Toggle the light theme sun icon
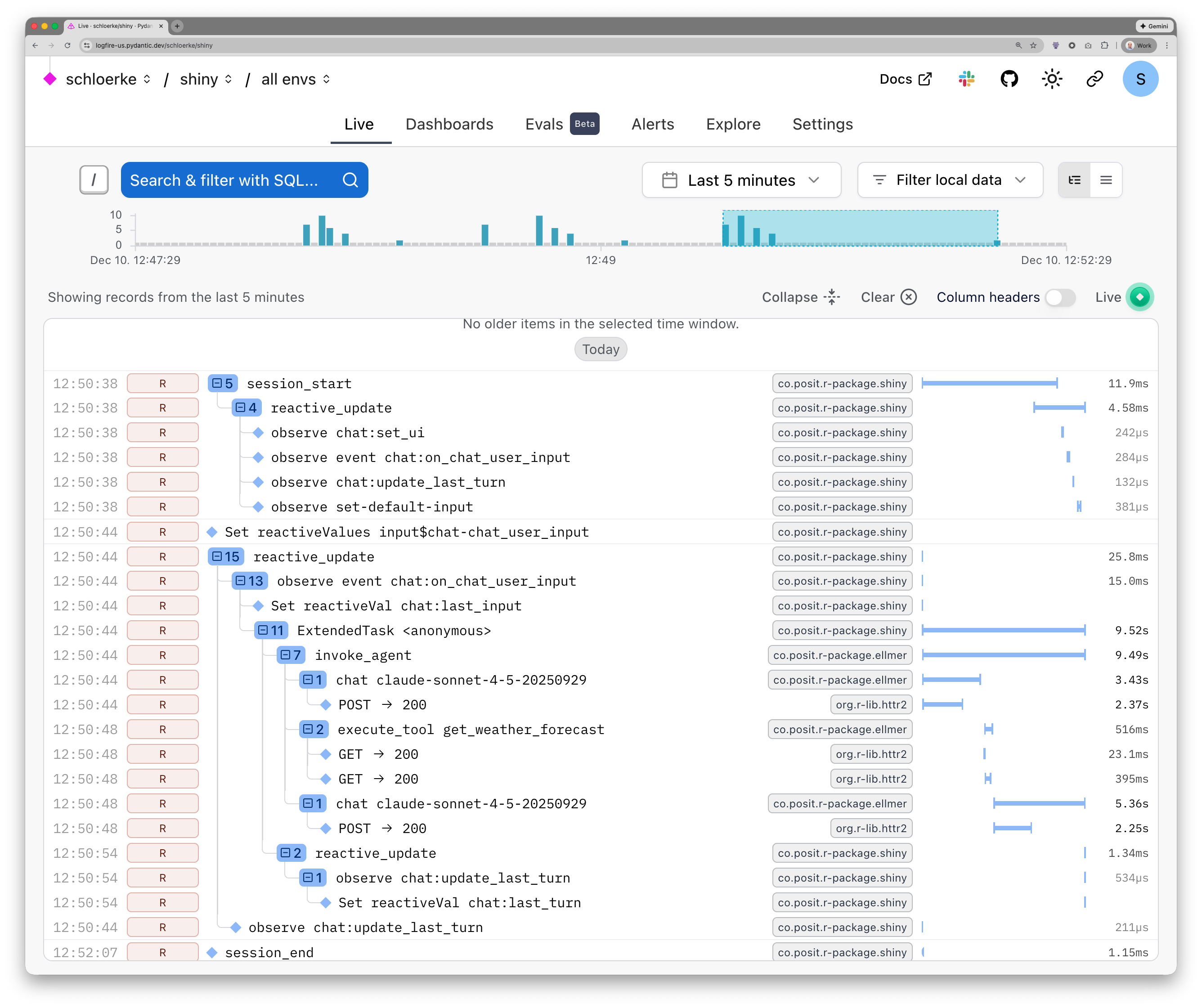1202x1008 pixels. pos(1052,79)
